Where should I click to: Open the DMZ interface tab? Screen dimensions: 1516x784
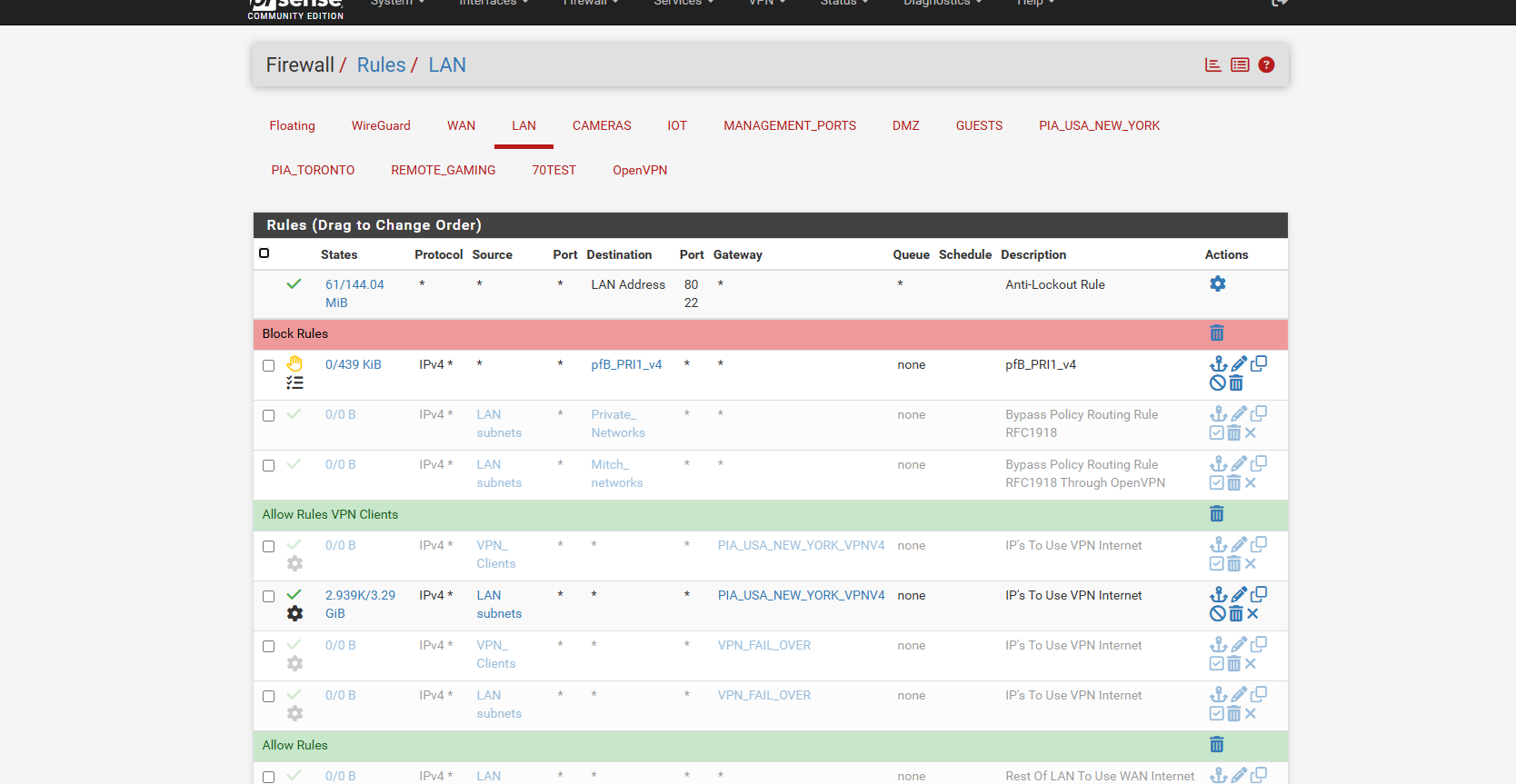(905, 125)
